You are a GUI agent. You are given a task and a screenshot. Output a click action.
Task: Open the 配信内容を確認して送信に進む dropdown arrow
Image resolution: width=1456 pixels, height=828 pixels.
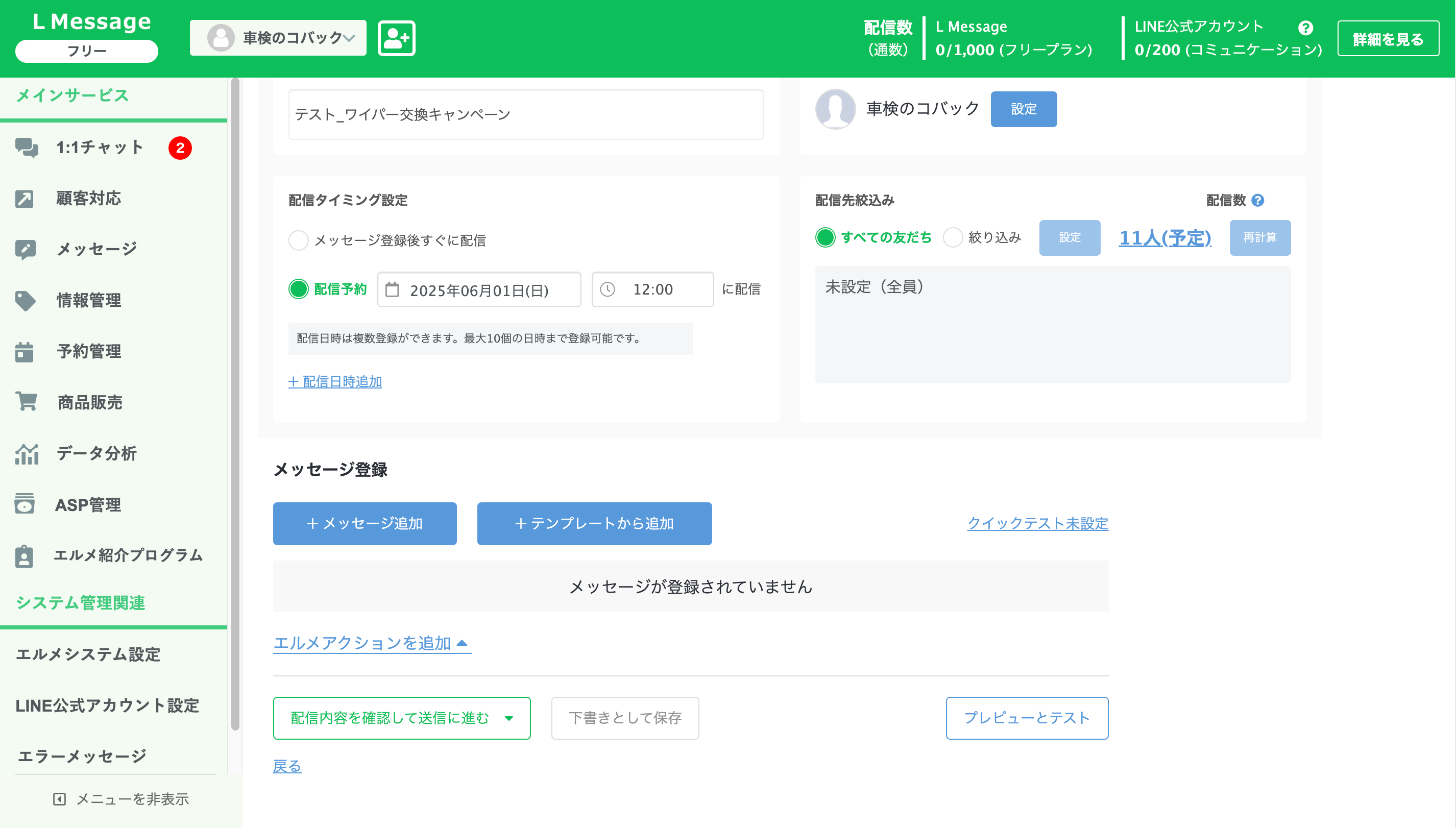[x=508, y=718]
